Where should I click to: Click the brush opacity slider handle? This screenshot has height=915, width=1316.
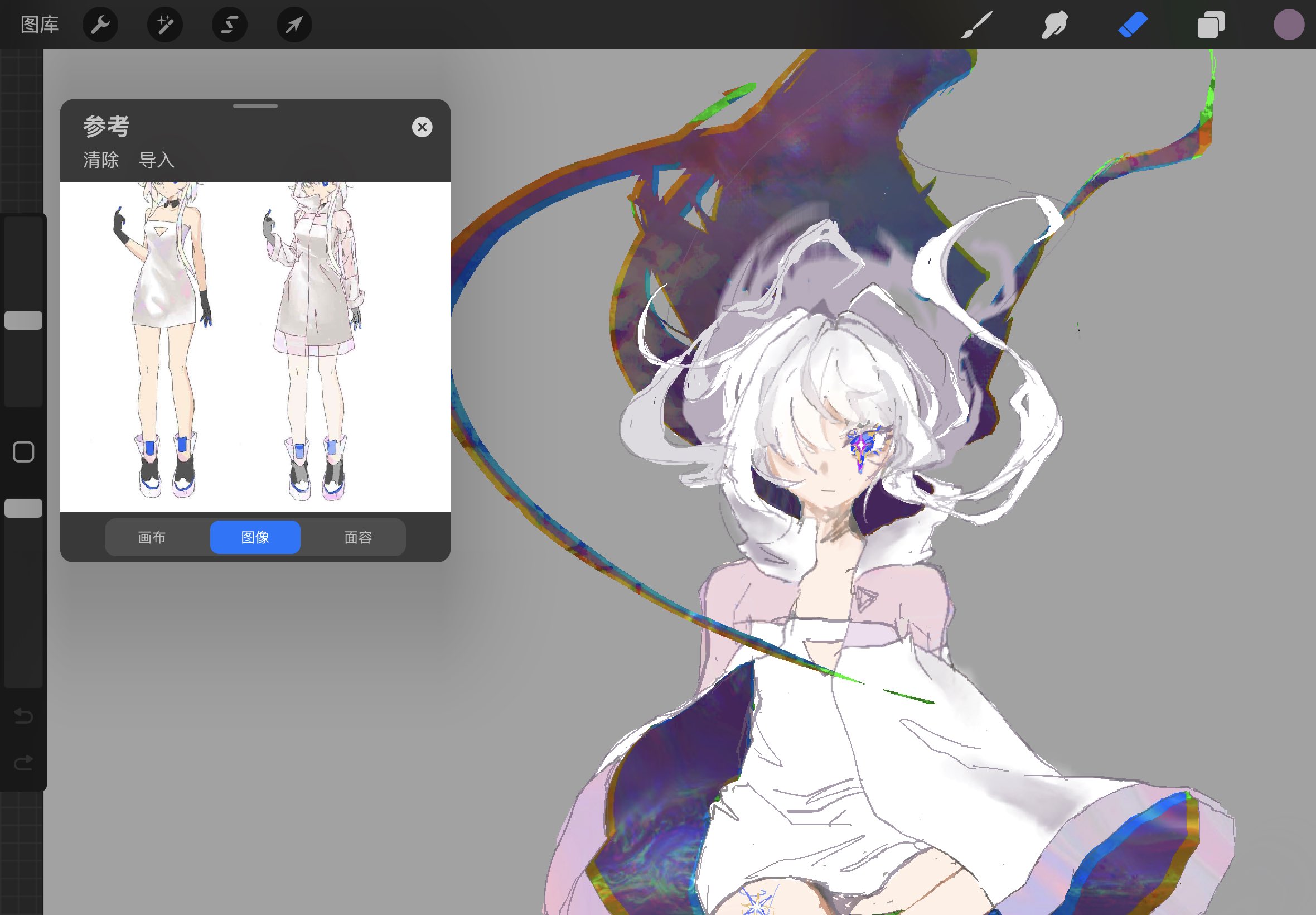[x=23, y=508]
